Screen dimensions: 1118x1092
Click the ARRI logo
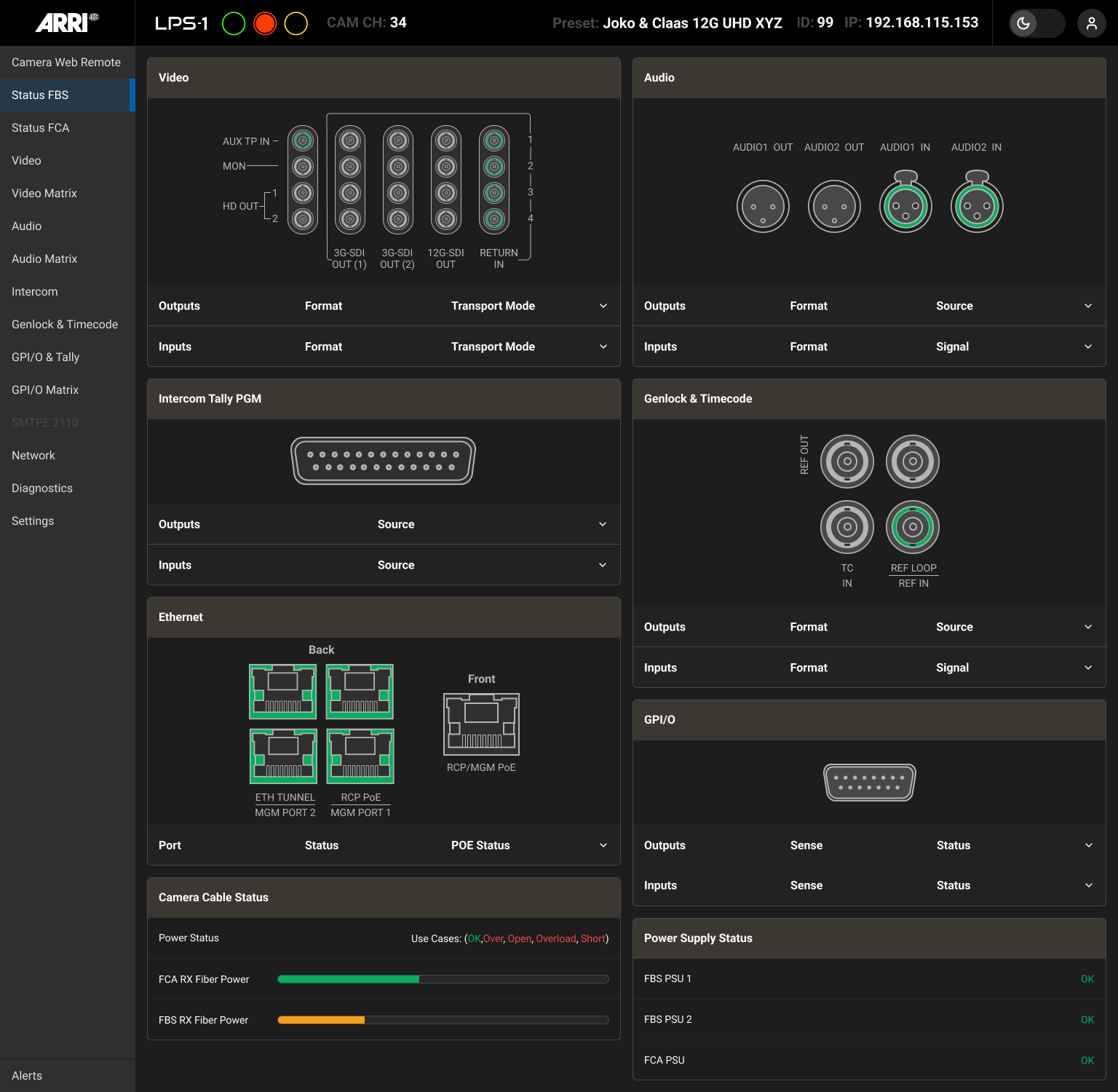[x=67, y=23]
